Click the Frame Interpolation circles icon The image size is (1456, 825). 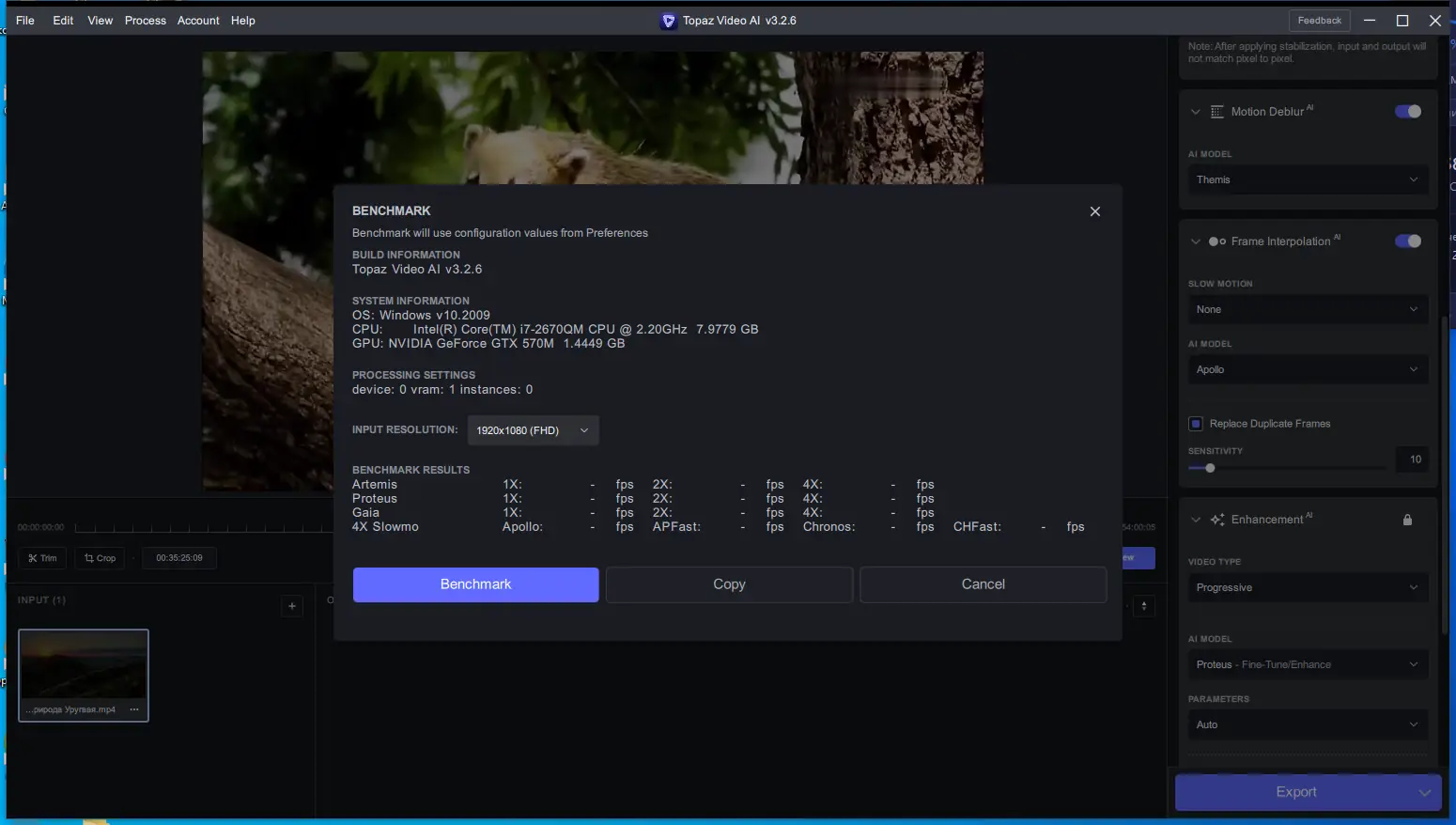(x=1216, y=241)
